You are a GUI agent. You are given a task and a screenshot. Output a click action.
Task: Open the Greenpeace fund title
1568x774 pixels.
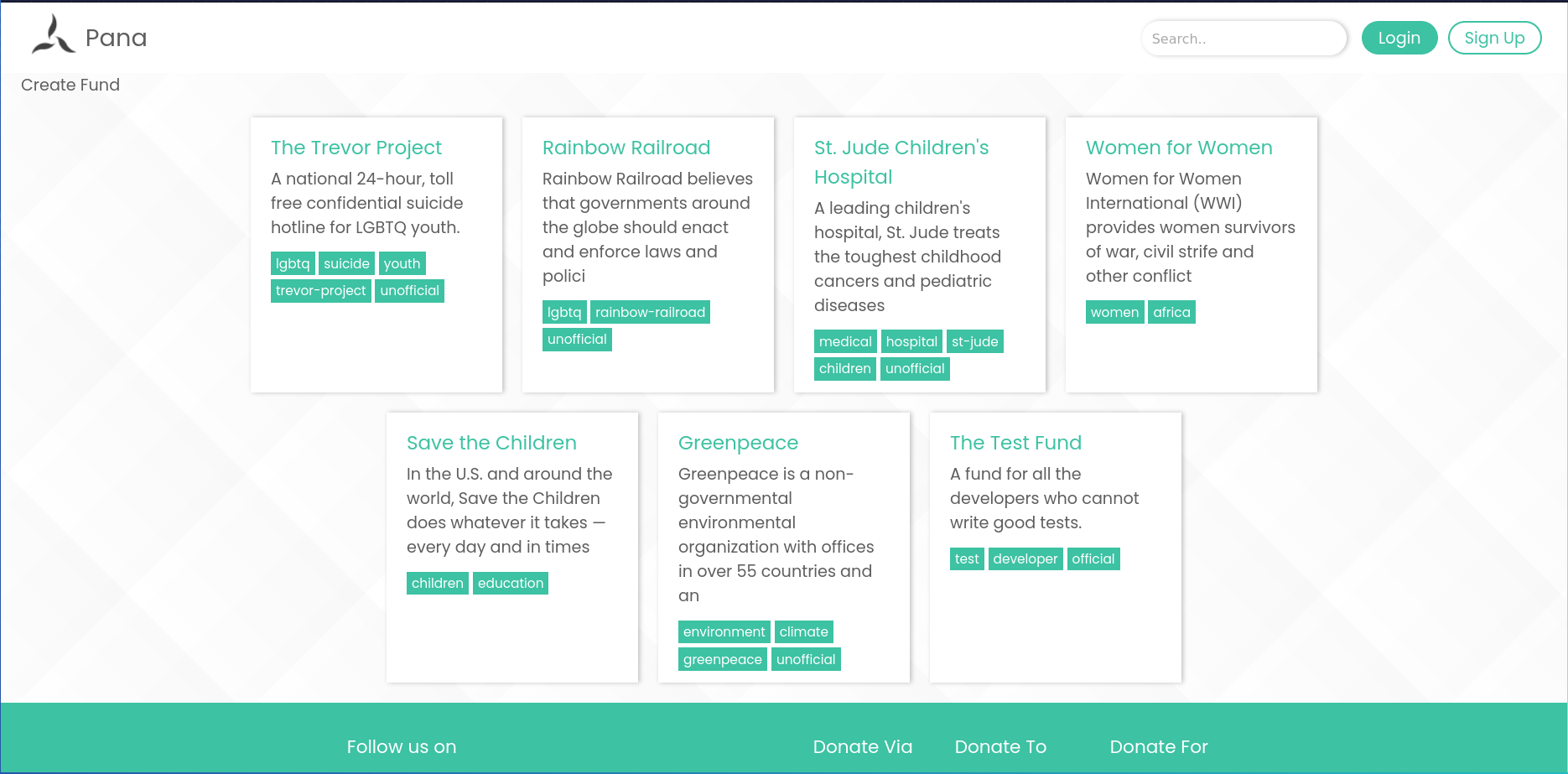[x=738, y=443]
